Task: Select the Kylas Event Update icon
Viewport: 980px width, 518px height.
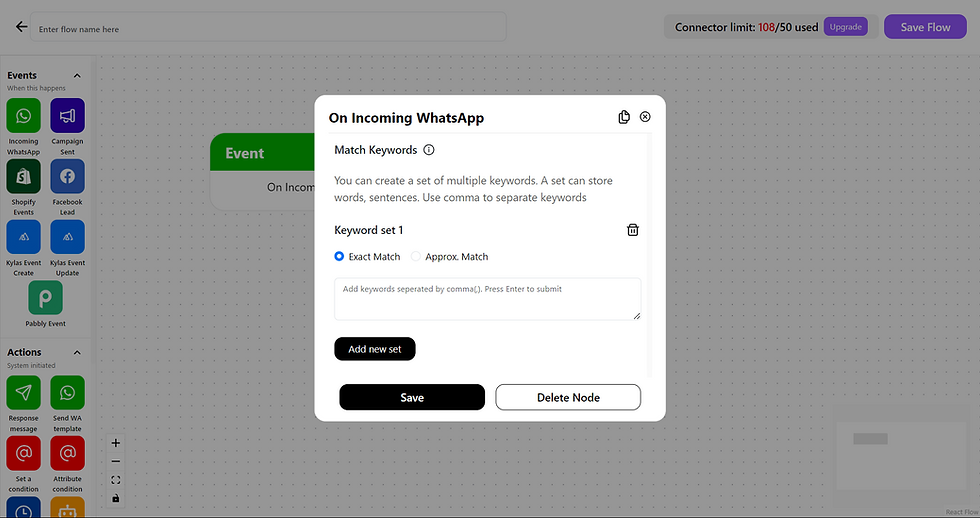Action: [68, 237]
